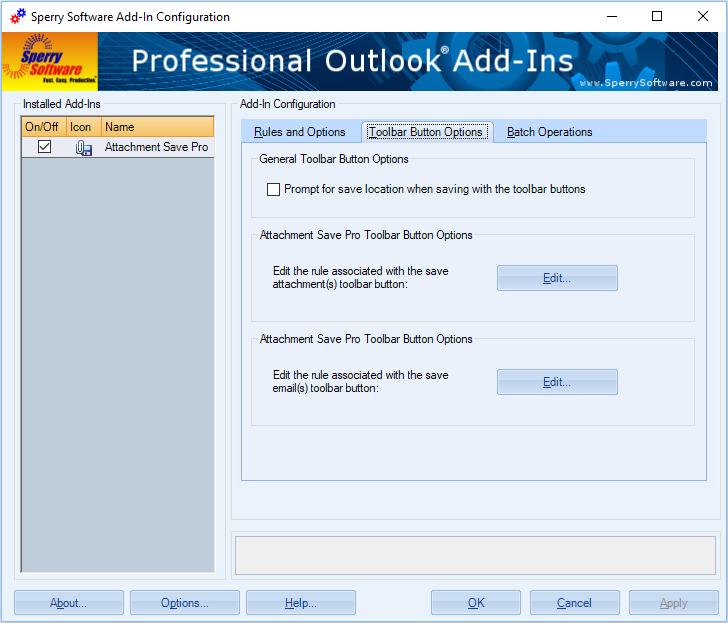Confirm settings with the OK button

tap(476, 603)
